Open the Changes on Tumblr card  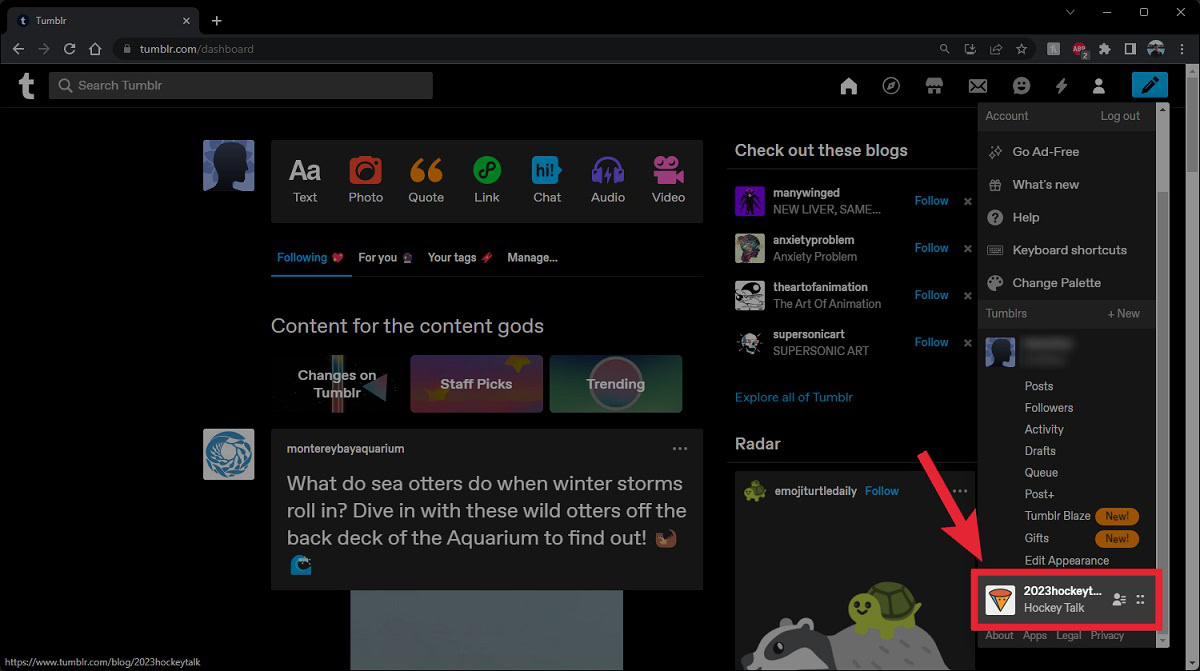(x=337, y=384)
